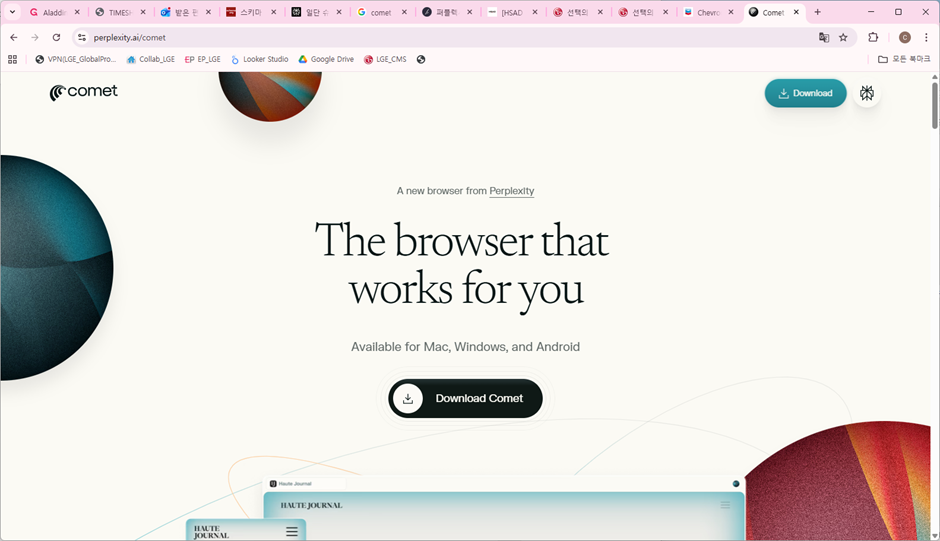Close the [HSAD tab
The image size is (940, 541).
(535, 12)
